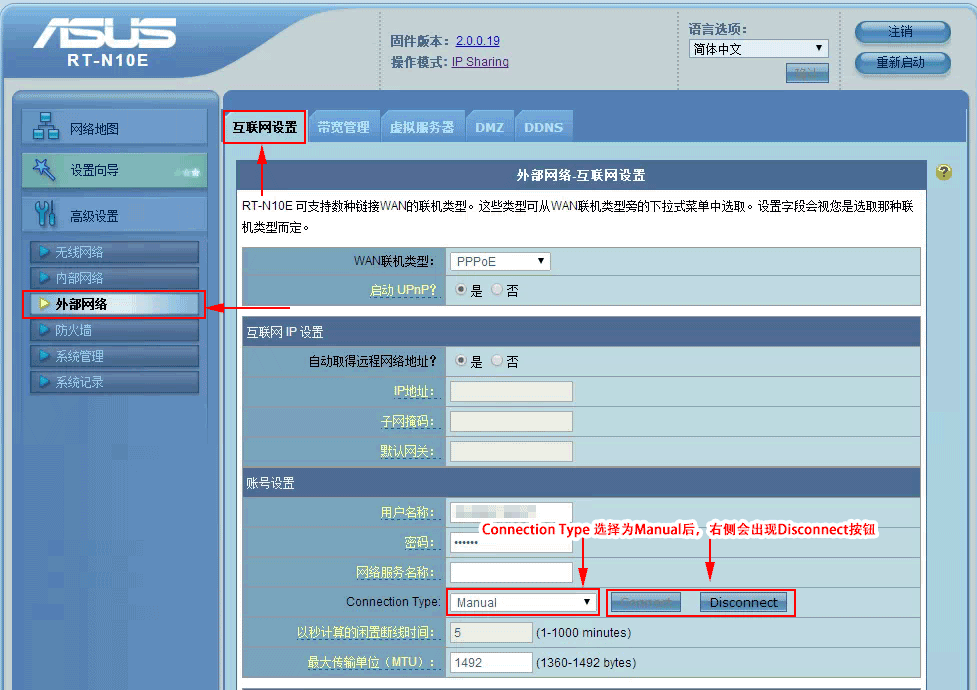977x690 pixels.
Task: Click the 启动 UPnP? help label
Action: point(403,290)
